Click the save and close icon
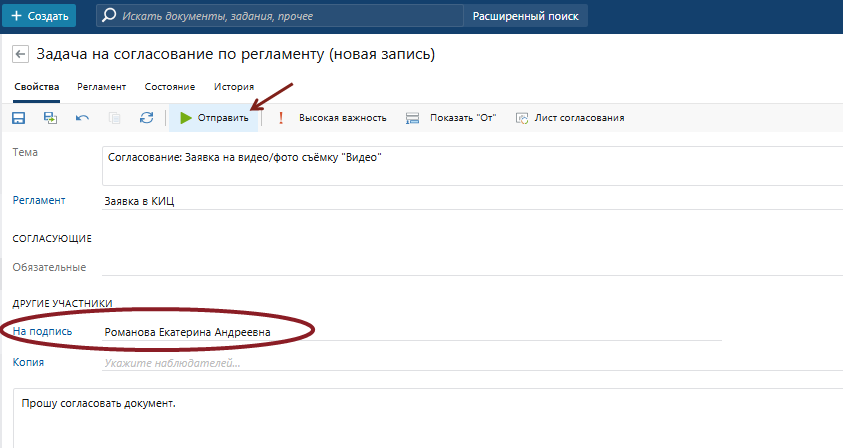This screenshot has height=448, width=843. (x=50, y=118)
